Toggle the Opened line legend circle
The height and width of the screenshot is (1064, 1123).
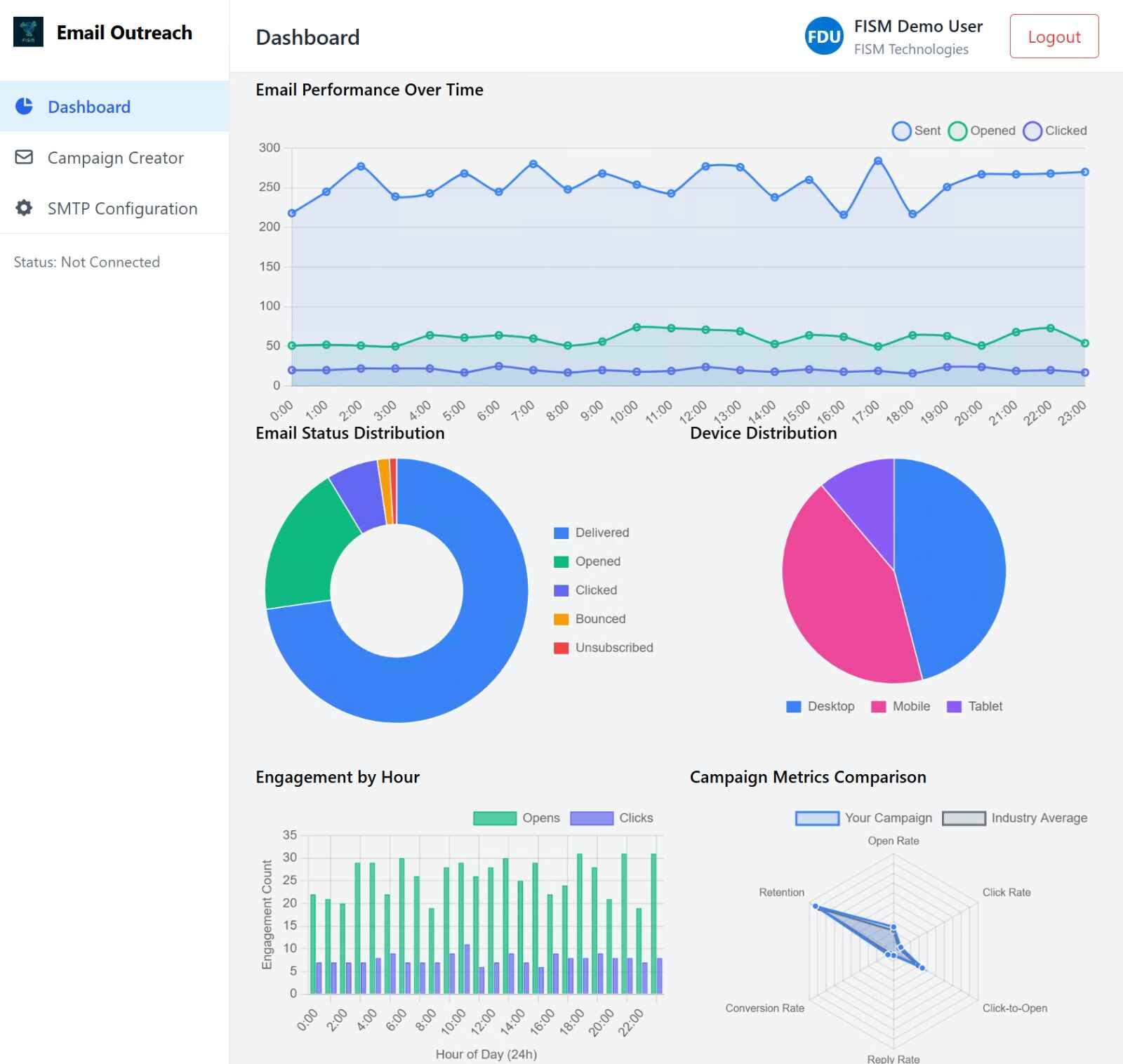[957, 131]
